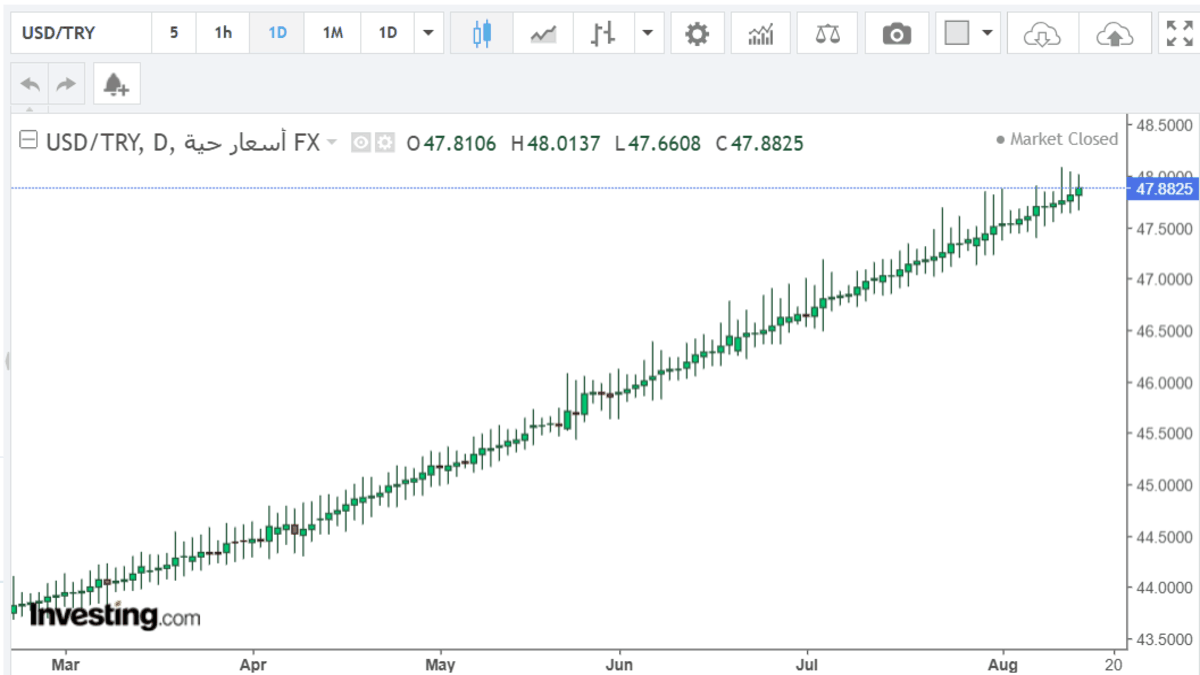Click the close value C47.8825

coord(760,143)
